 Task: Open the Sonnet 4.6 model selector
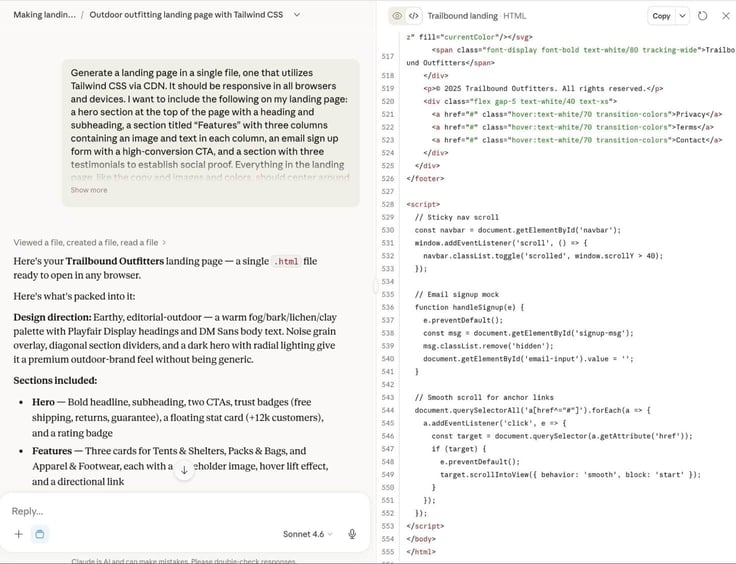307,534
